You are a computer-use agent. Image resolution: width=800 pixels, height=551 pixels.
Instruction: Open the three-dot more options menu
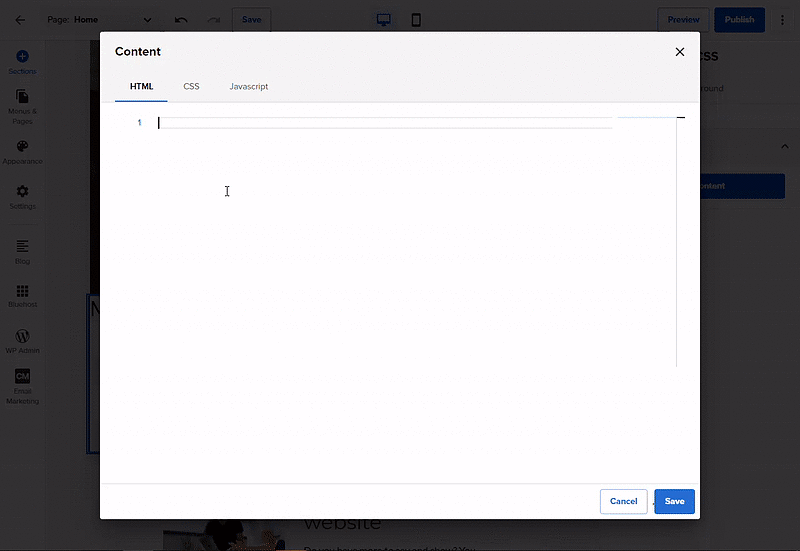point(782,19)
